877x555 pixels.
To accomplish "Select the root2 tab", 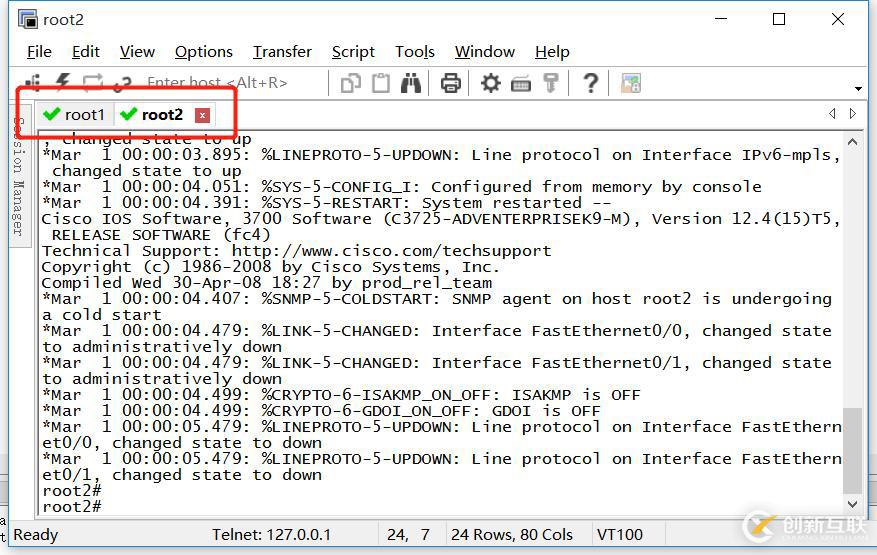I will (152, 115).
